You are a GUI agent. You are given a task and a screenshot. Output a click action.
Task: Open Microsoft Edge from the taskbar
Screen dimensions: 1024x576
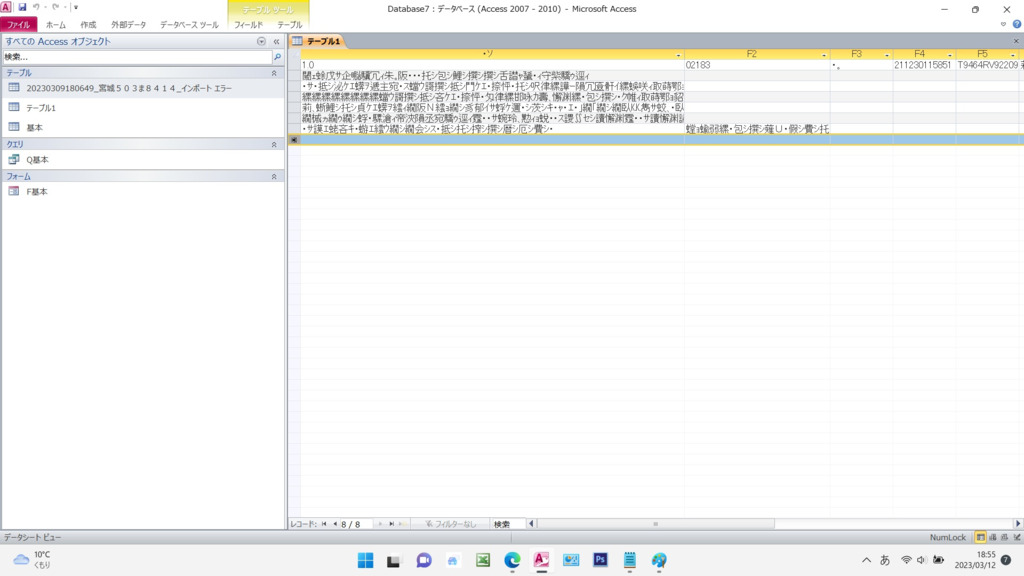512,560
